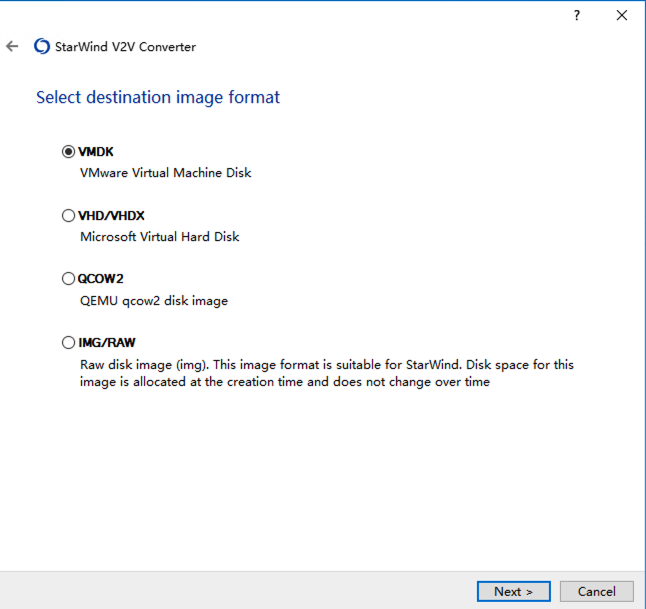Screen dimensions: 646x609
Task: Click the 'StarWind V2V Converter' title text
Action: pos(125,47)
